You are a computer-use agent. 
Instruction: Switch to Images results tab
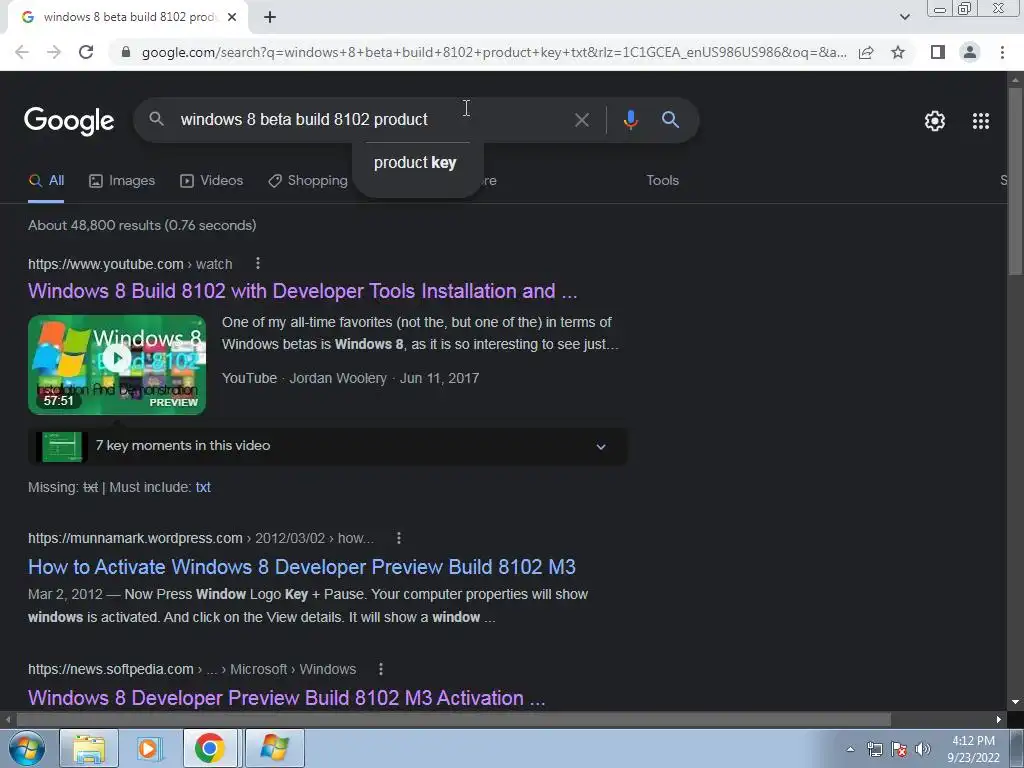[x=122, y=181]
